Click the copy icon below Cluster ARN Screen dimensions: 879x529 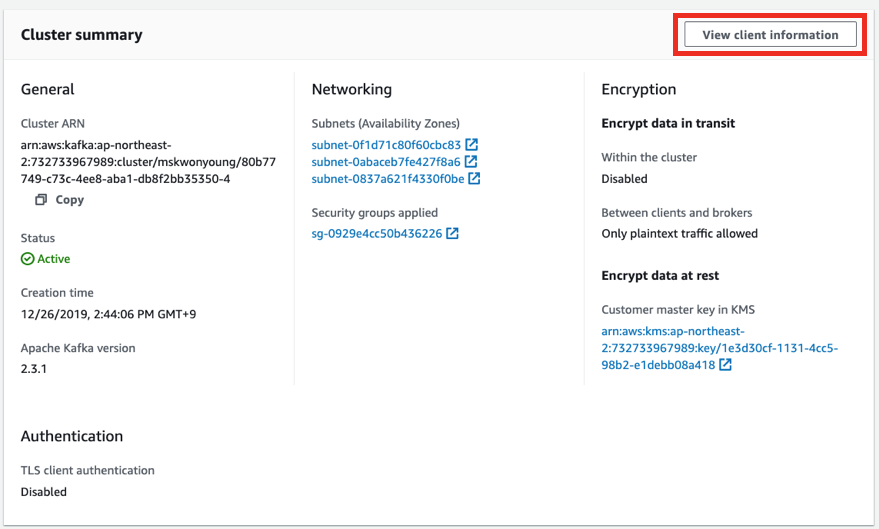pyautogui.click(x=41, y=199)
